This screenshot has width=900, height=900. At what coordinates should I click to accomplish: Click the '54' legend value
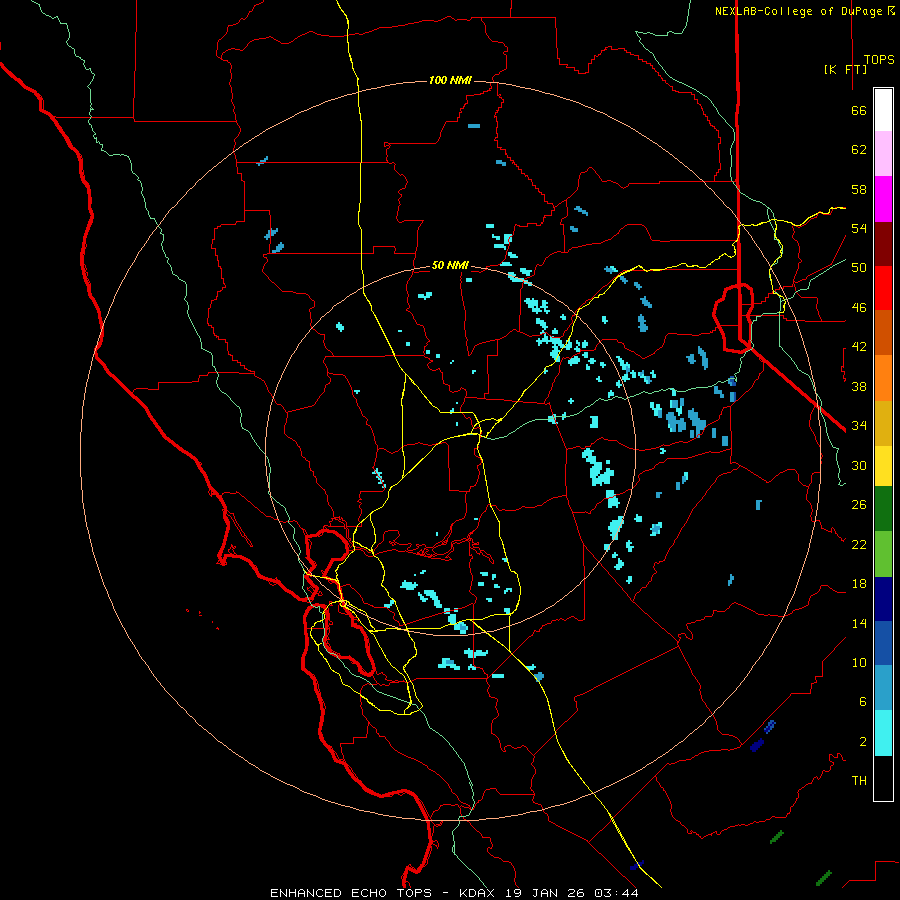point(859,228)
